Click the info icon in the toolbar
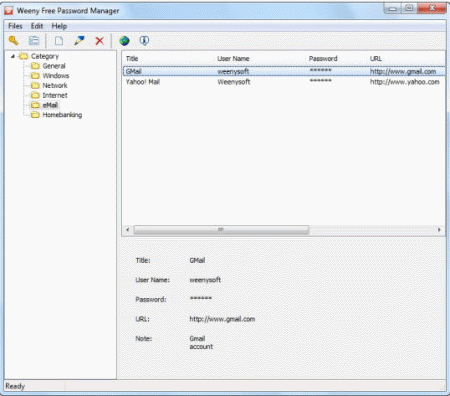 [x=144, y=41]
